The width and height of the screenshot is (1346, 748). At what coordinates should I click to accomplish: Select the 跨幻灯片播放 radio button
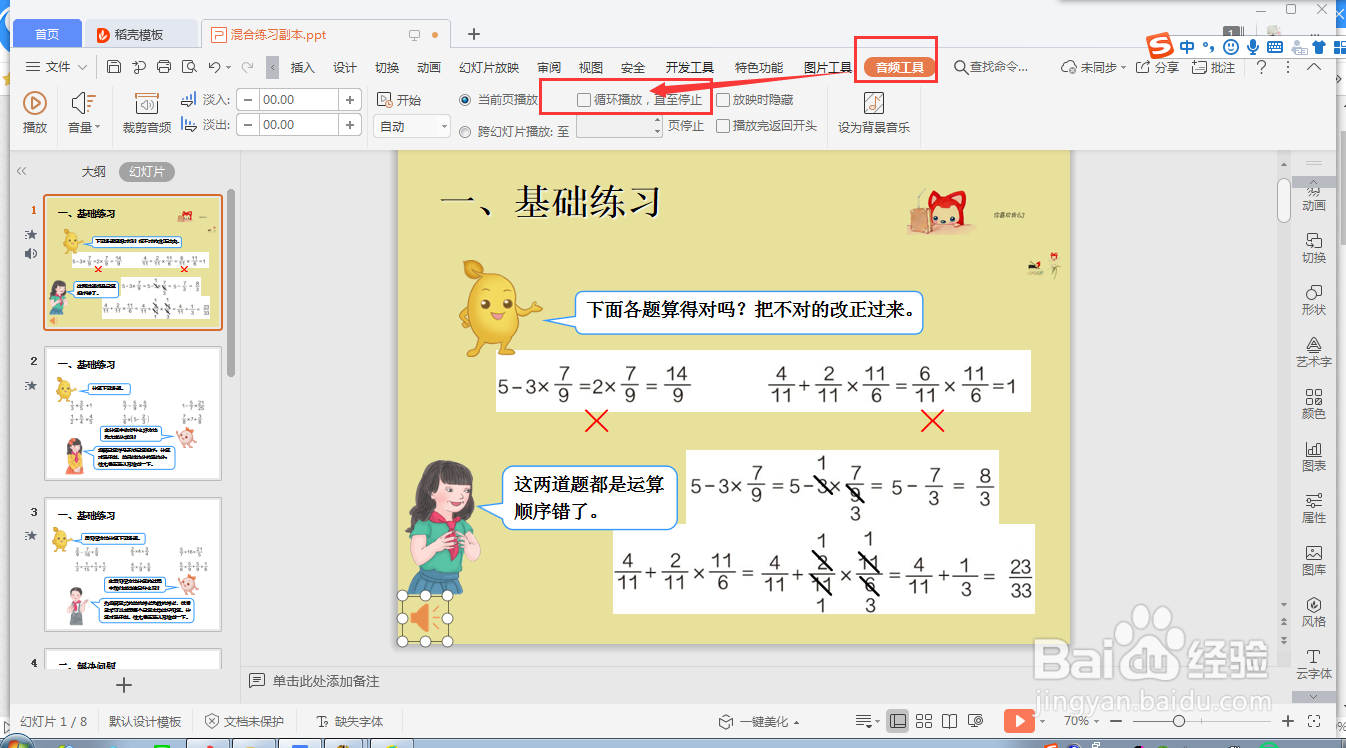(465, 130)
